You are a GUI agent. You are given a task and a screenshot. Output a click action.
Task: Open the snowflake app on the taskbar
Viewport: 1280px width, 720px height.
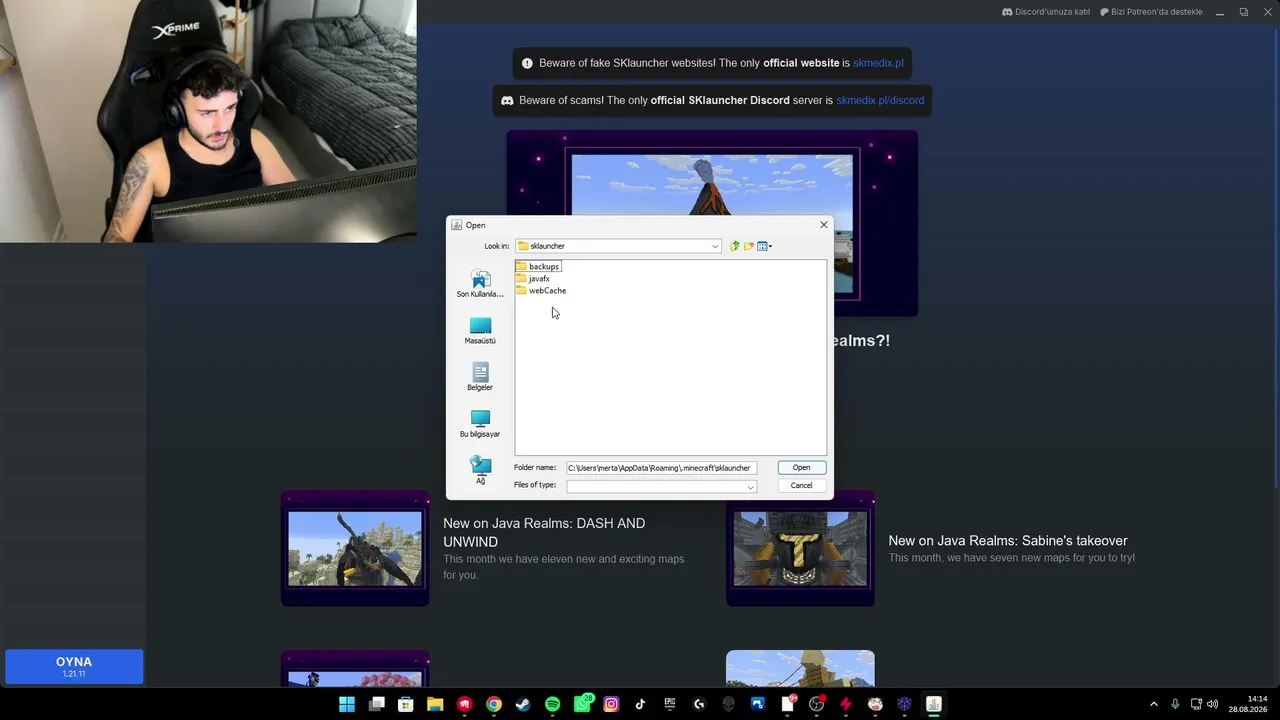pyautogui.click(x=904, y=704)
